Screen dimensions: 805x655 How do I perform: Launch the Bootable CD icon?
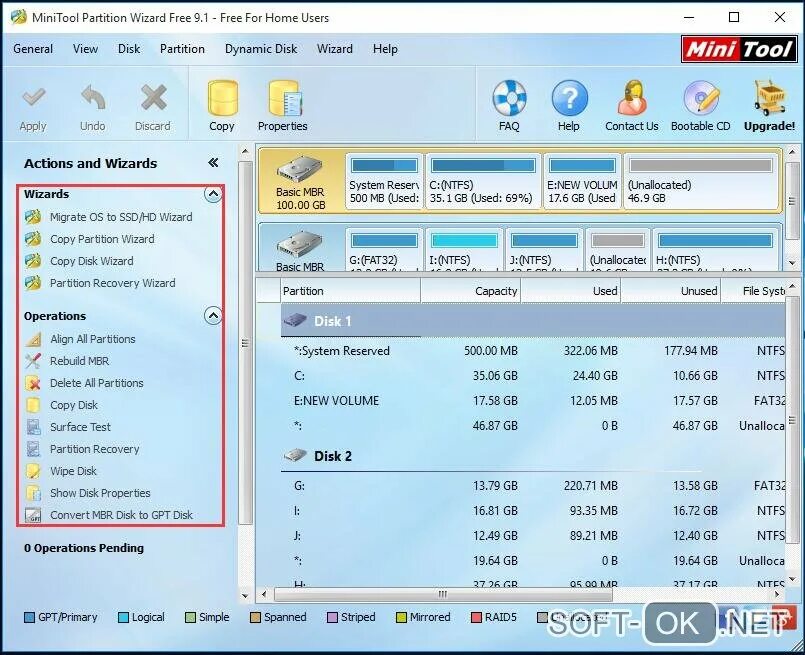point(700,98)
